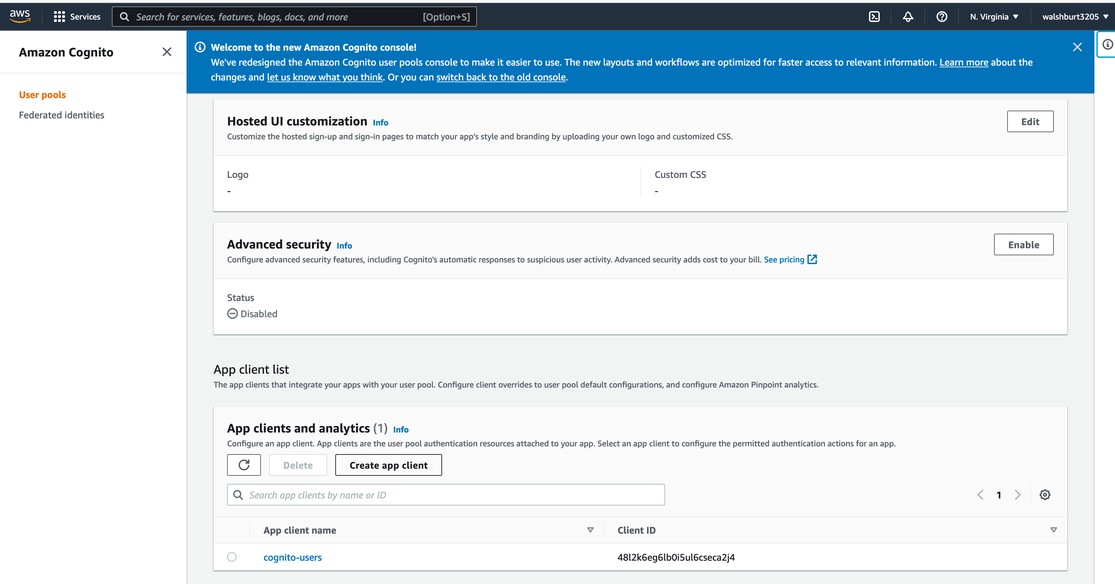Open Info link for Hosted UI customization
This screenshot has height=584, width=1115.
point(380,122)
